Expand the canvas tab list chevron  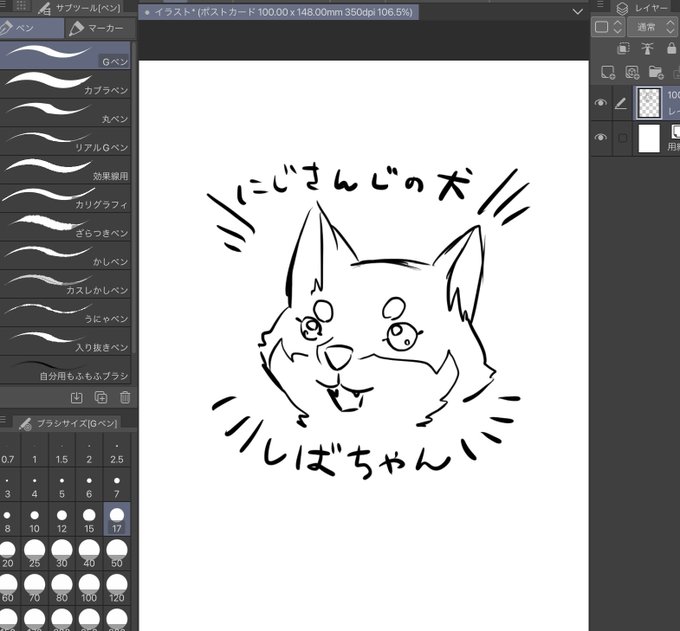578,12
